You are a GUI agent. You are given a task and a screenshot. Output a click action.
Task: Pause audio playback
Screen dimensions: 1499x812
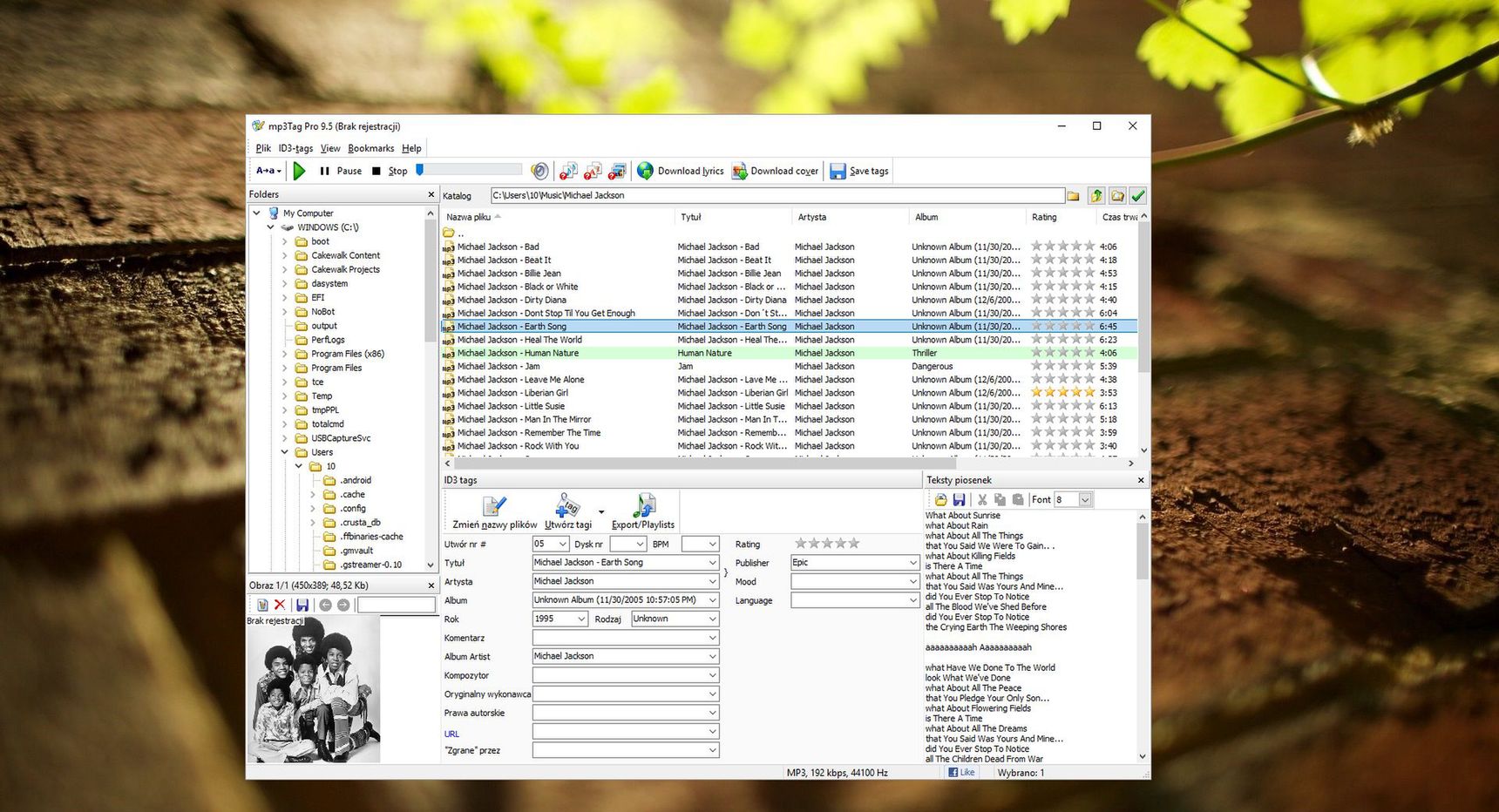[x=341, y=171]
